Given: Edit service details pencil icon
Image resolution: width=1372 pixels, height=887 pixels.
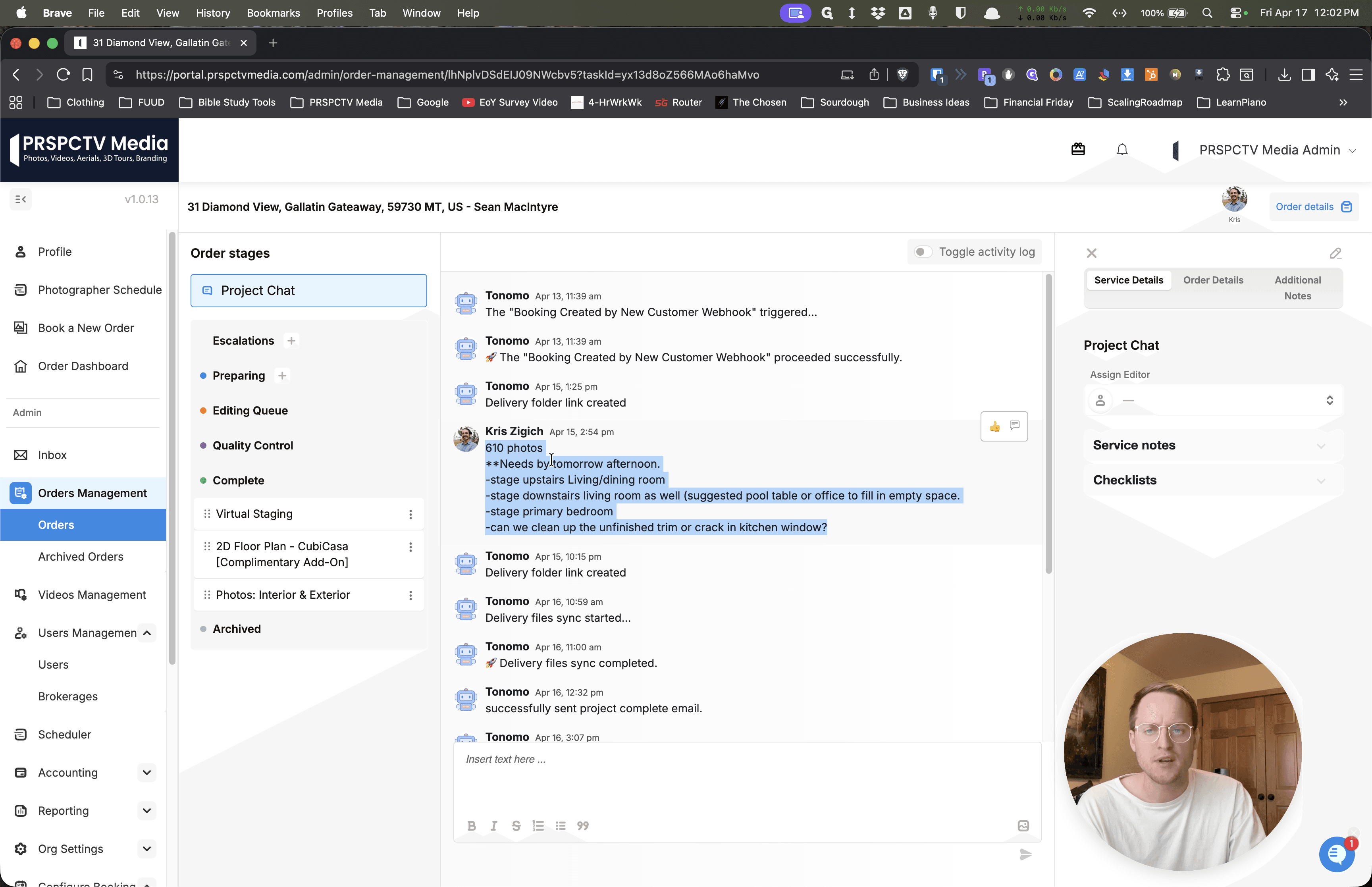Looking at the screenshot, I should point(1335,253).
